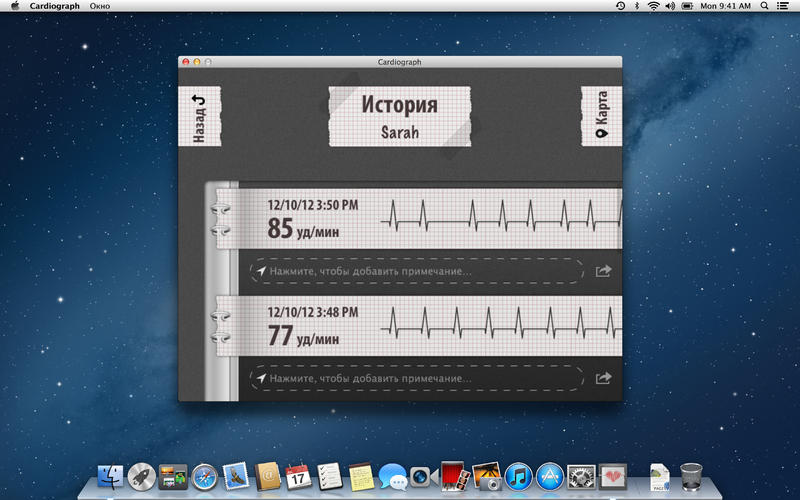Launch iTunes from the dock

518,477
